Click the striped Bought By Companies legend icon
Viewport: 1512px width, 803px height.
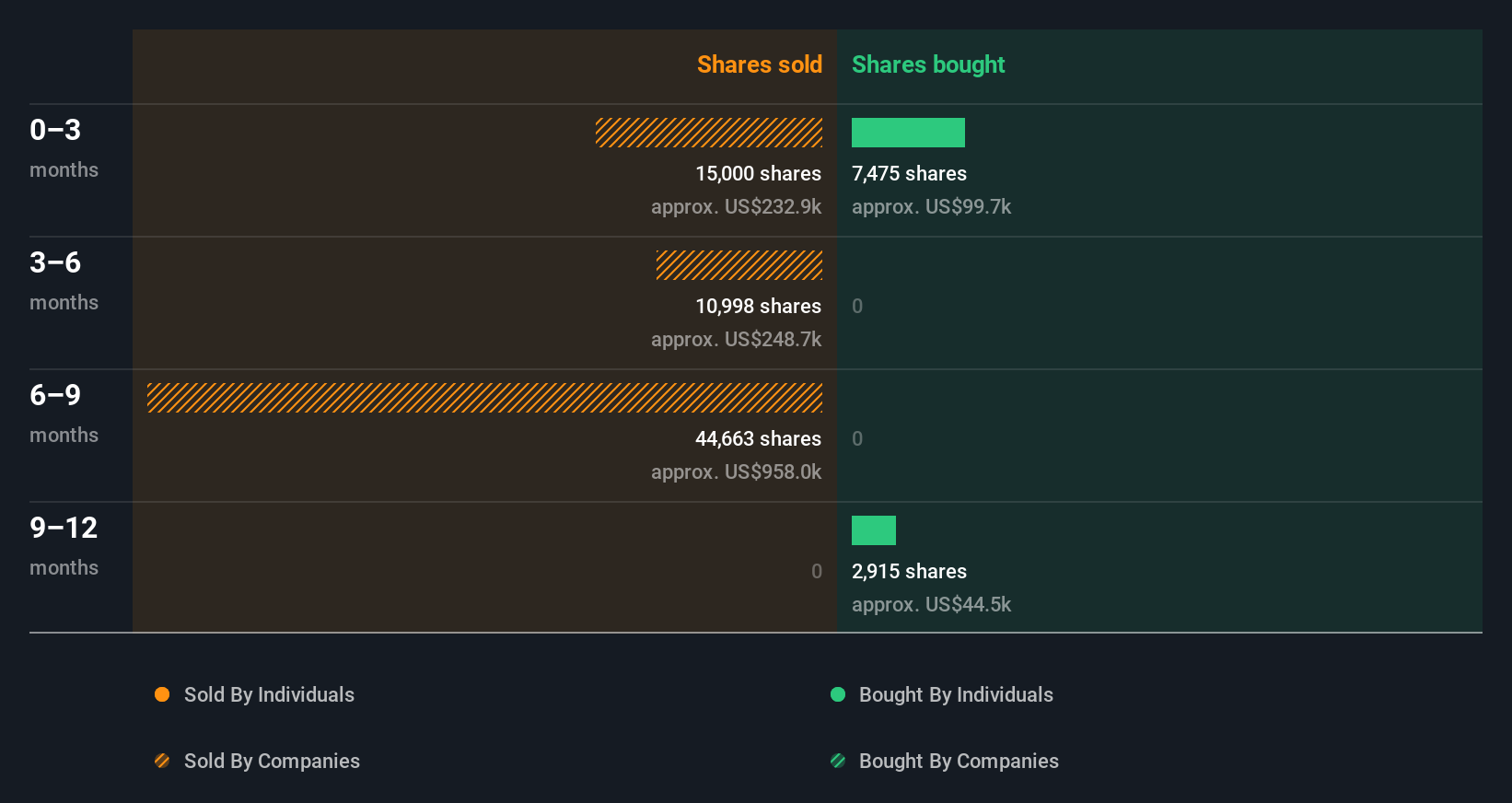coord(838,761)
